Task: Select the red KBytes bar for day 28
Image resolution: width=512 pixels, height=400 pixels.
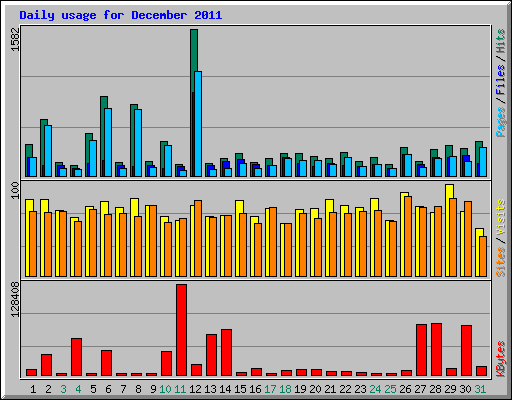Action: (436, 350)
